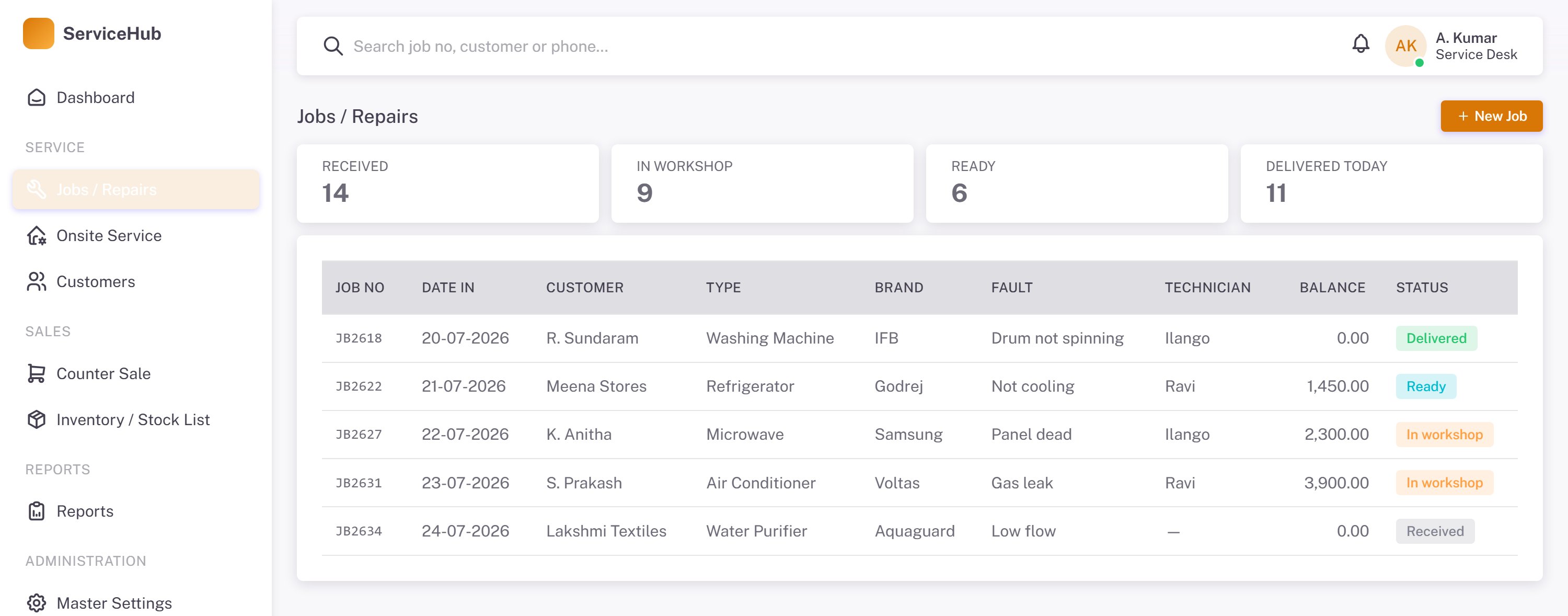Focus the job search field
This screenshot has width=1568, height=616.
840,46
